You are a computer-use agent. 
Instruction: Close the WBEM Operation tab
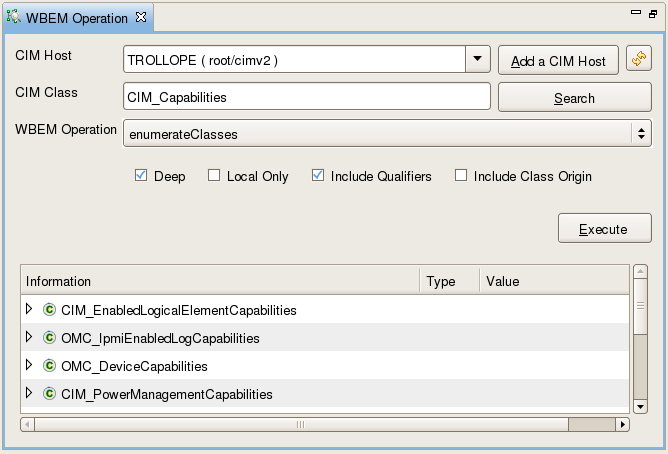coord(141,17)
